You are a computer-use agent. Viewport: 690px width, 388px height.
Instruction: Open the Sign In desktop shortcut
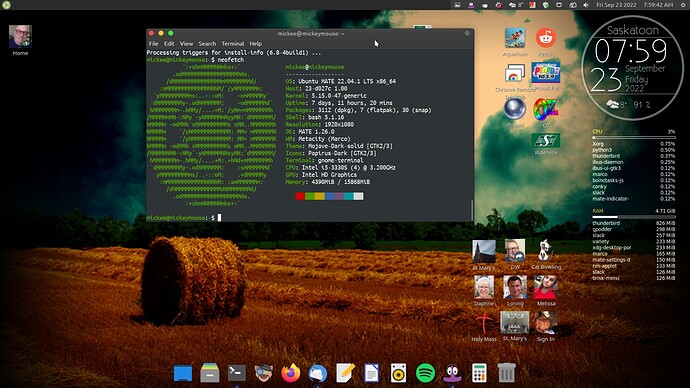click(546, 323)
